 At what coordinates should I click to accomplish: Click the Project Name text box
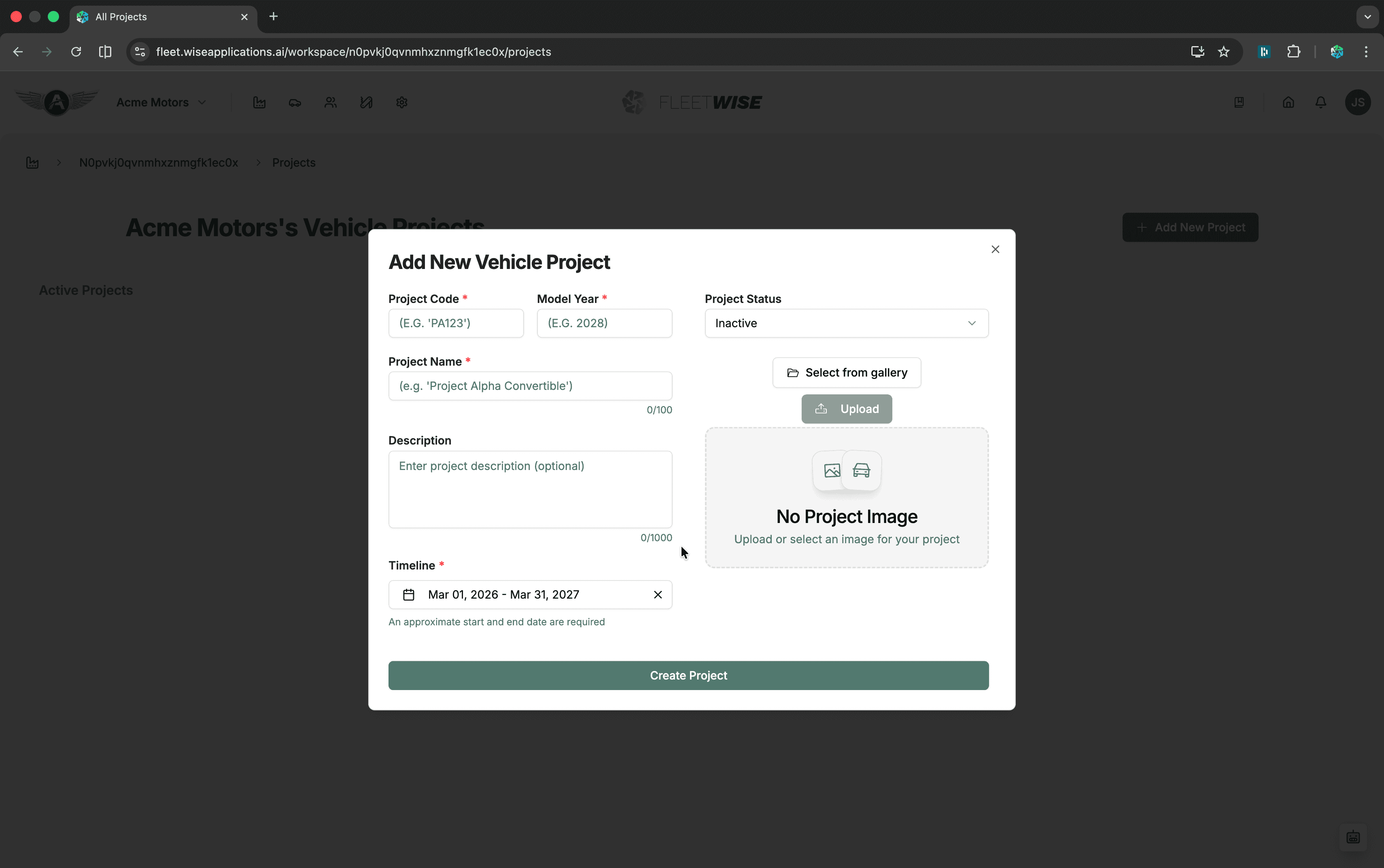click(x=530, y=386)
